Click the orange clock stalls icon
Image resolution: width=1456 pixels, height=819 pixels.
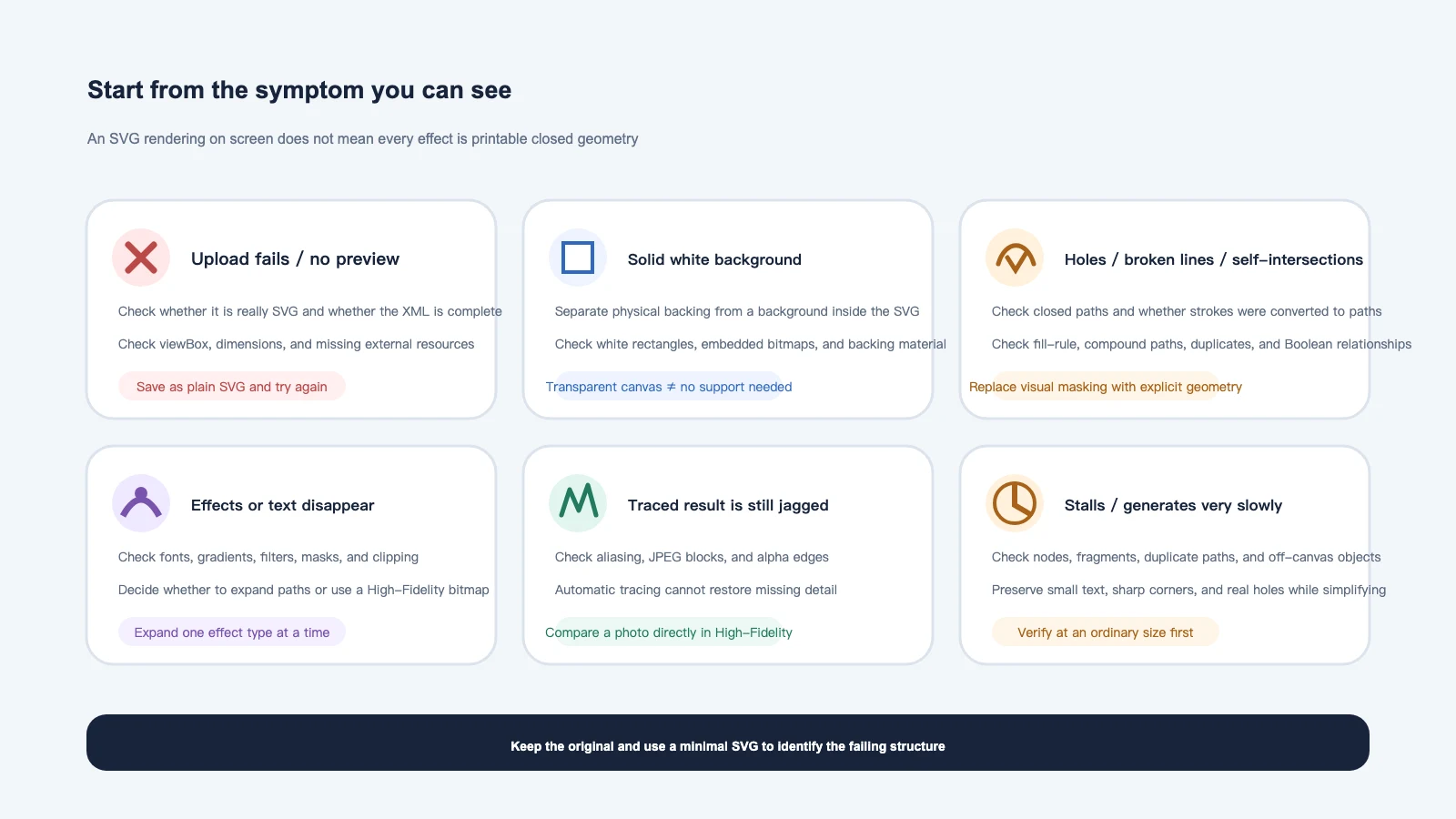point(1015,503)
